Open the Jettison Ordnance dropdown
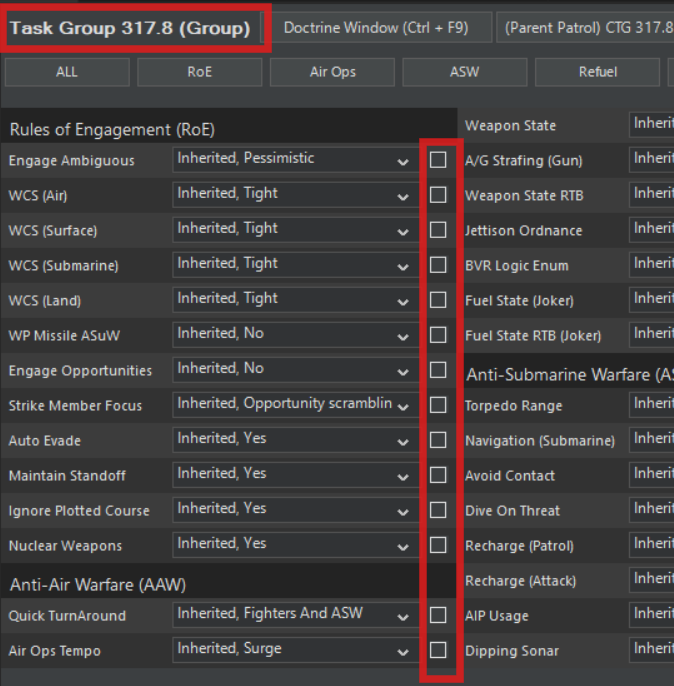The height and width of the screenshot is (686, 674). click(652, 230)
